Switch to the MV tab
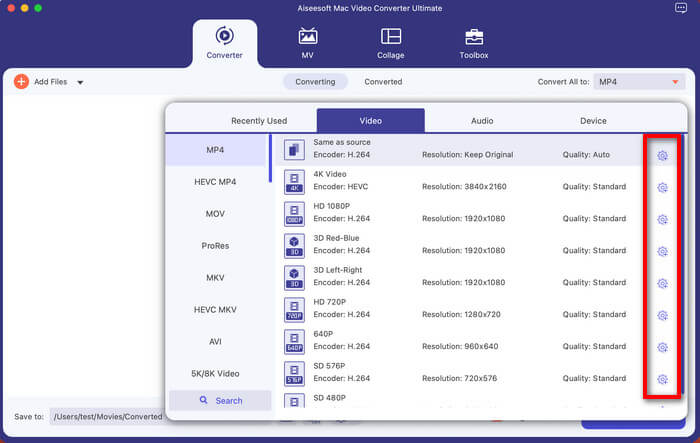The height and width of the screenshot is (443, 700). click(308, 43)
